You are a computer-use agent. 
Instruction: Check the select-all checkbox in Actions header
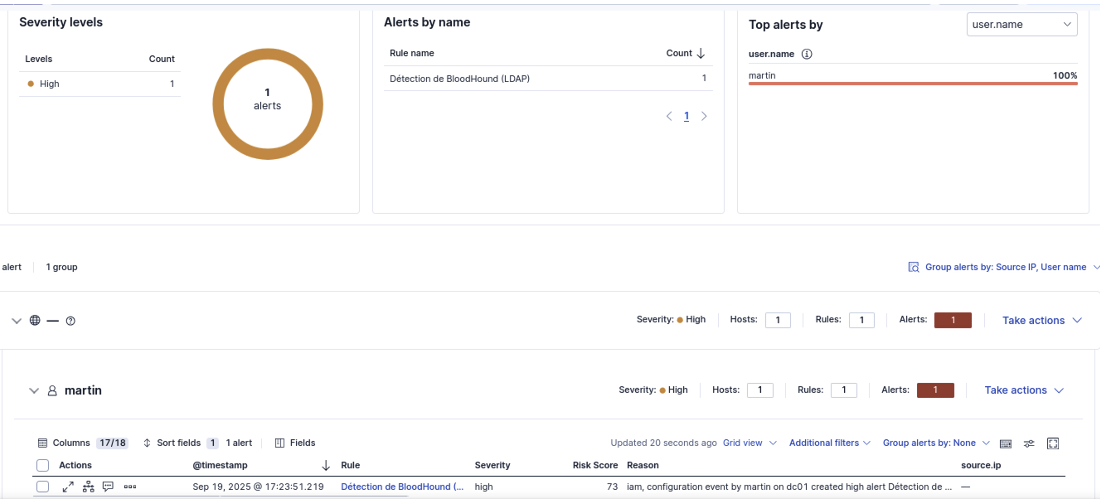(x=43, y=465)
